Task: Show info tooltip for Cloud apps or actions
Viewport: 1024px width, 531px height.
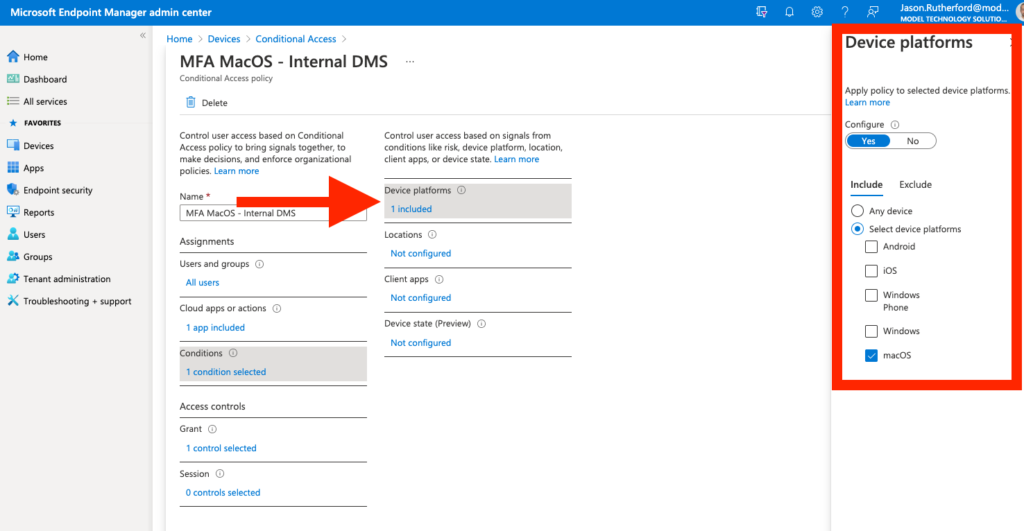Action: (x=276, y=309)
